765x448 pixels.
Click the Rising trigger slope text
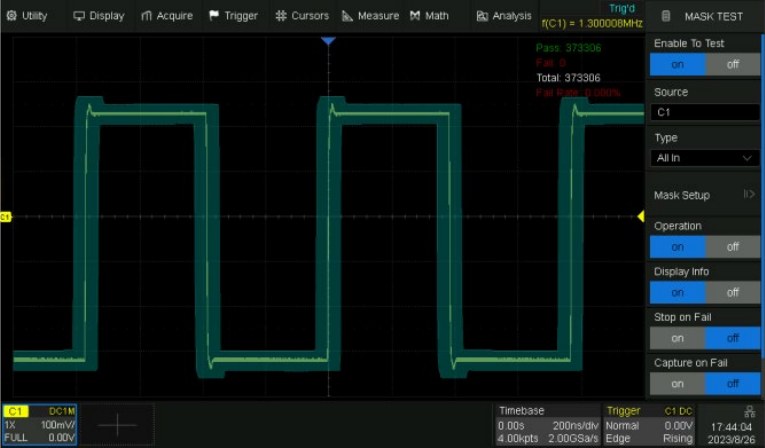pyautogui.click(x=677, y=438)
